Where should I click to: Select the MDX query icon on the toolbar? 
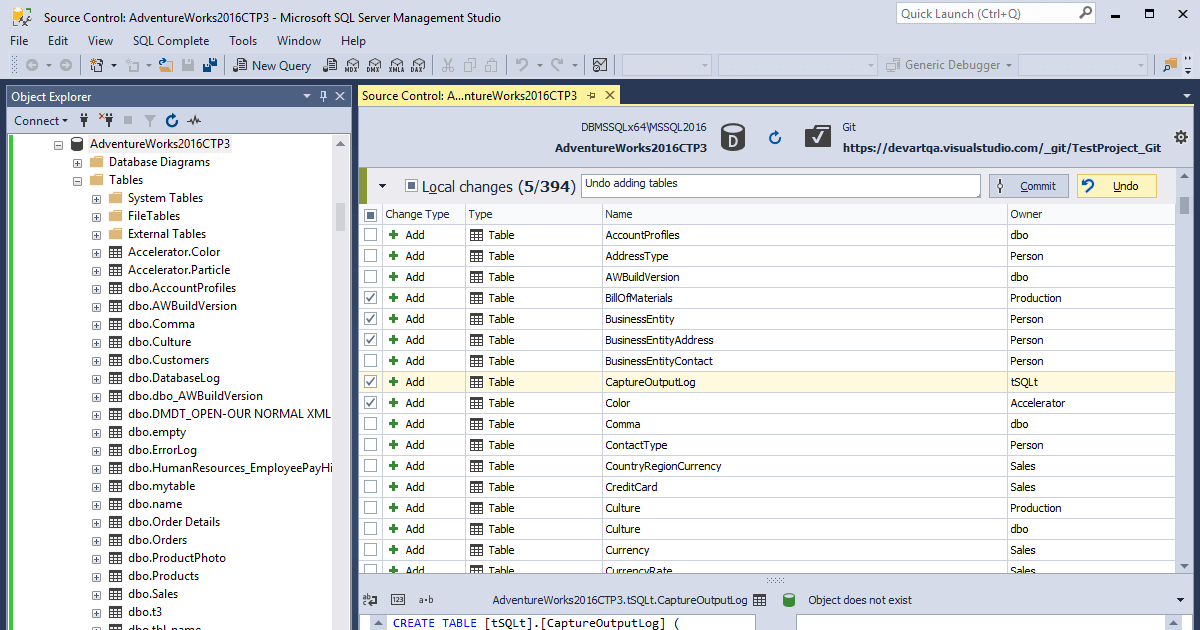[x=352, y=64]
